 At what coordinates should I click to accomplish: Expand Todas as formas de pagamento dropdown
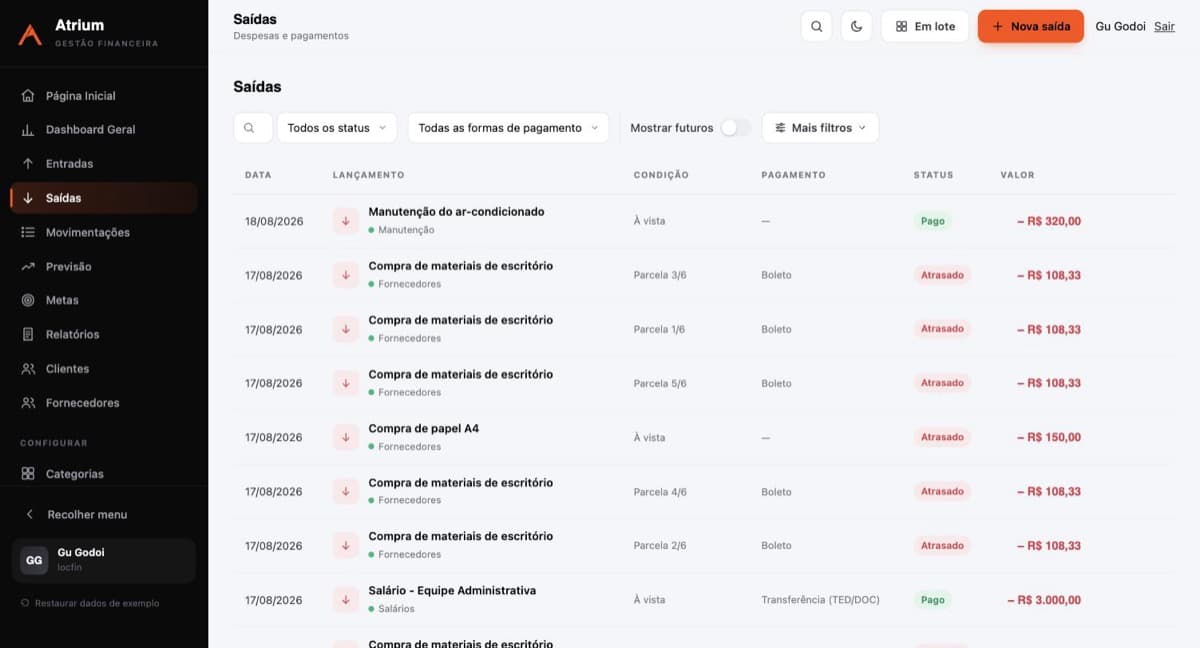click(x=508, y=128)
